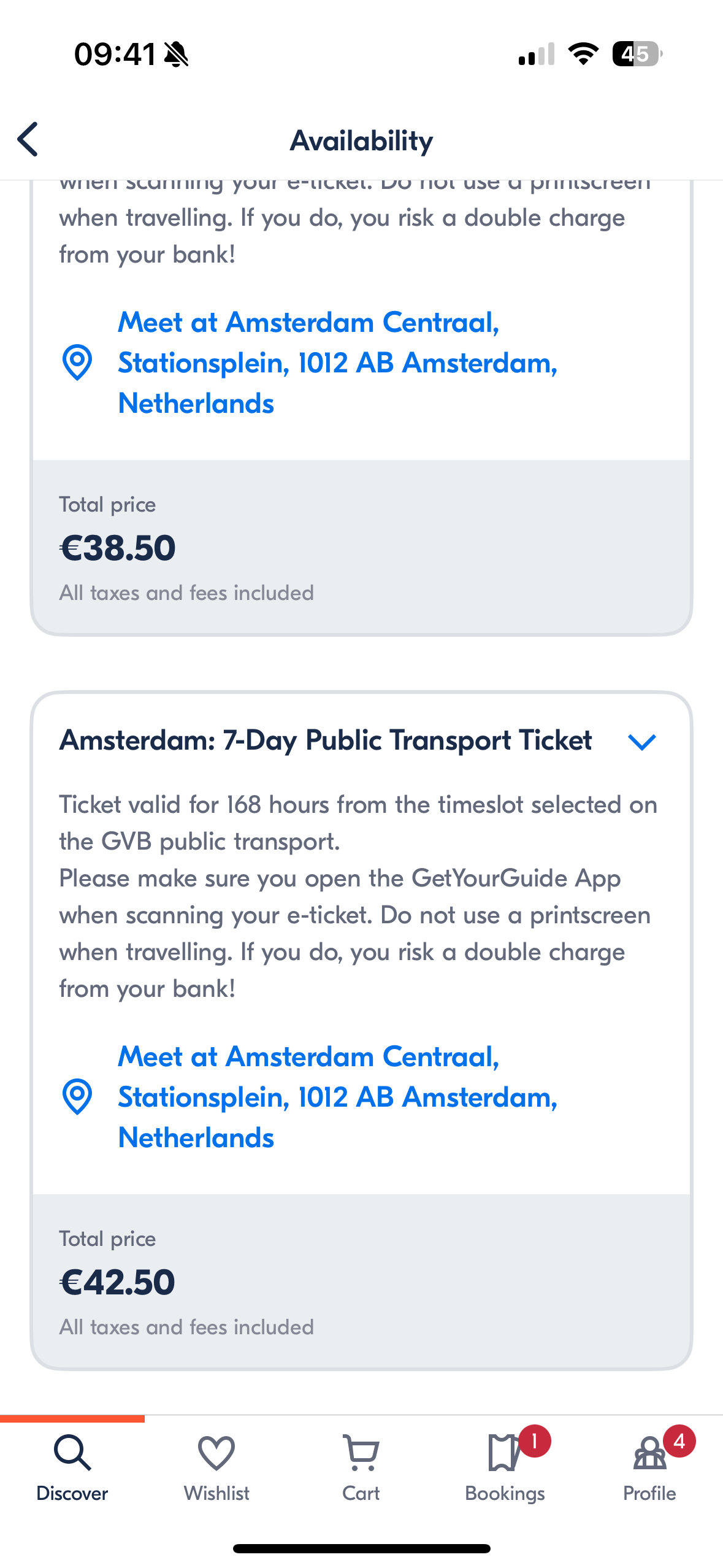Tap the Amsterdam 7-Day Public Transport Ticket title
The height and width of the screenshot is (1568, 723).
(x=326, y=740)
